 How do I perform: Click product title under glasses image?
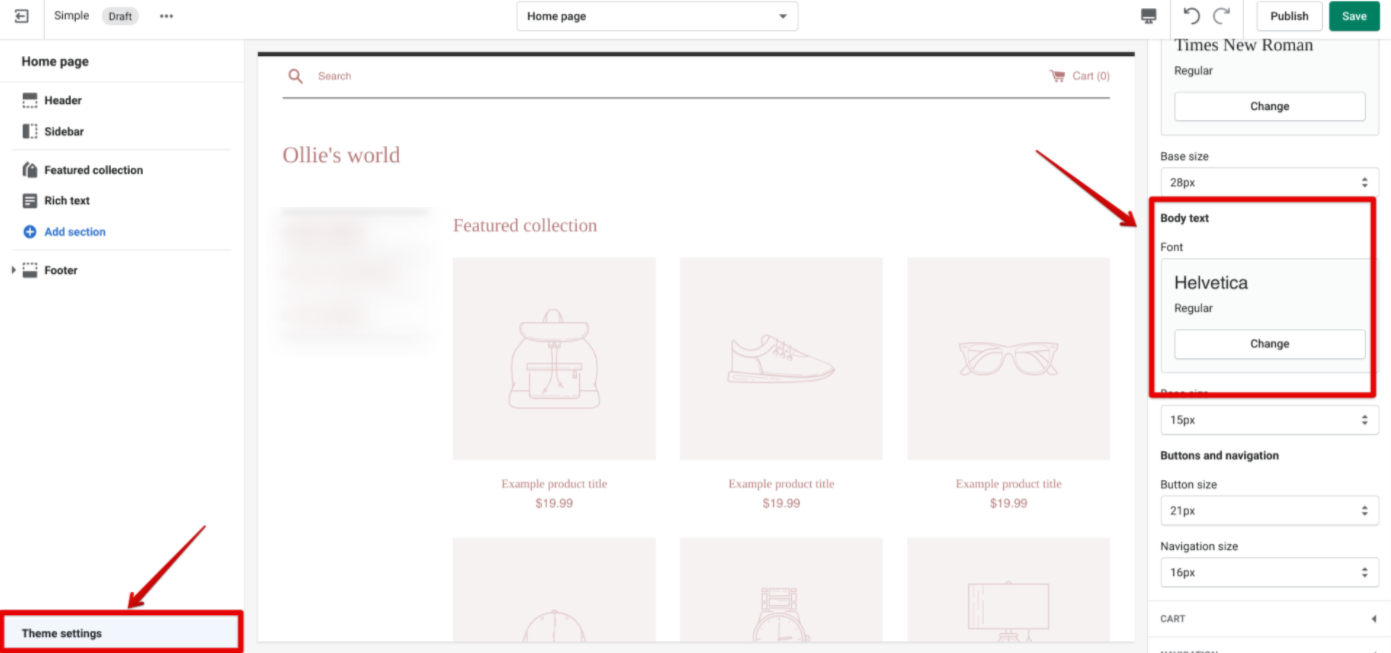point(1008,484)
